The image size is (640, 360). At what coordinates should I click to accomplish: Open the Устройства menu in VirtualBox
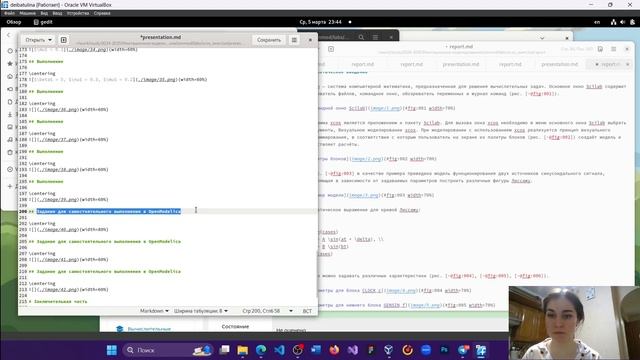coord(78,13)
